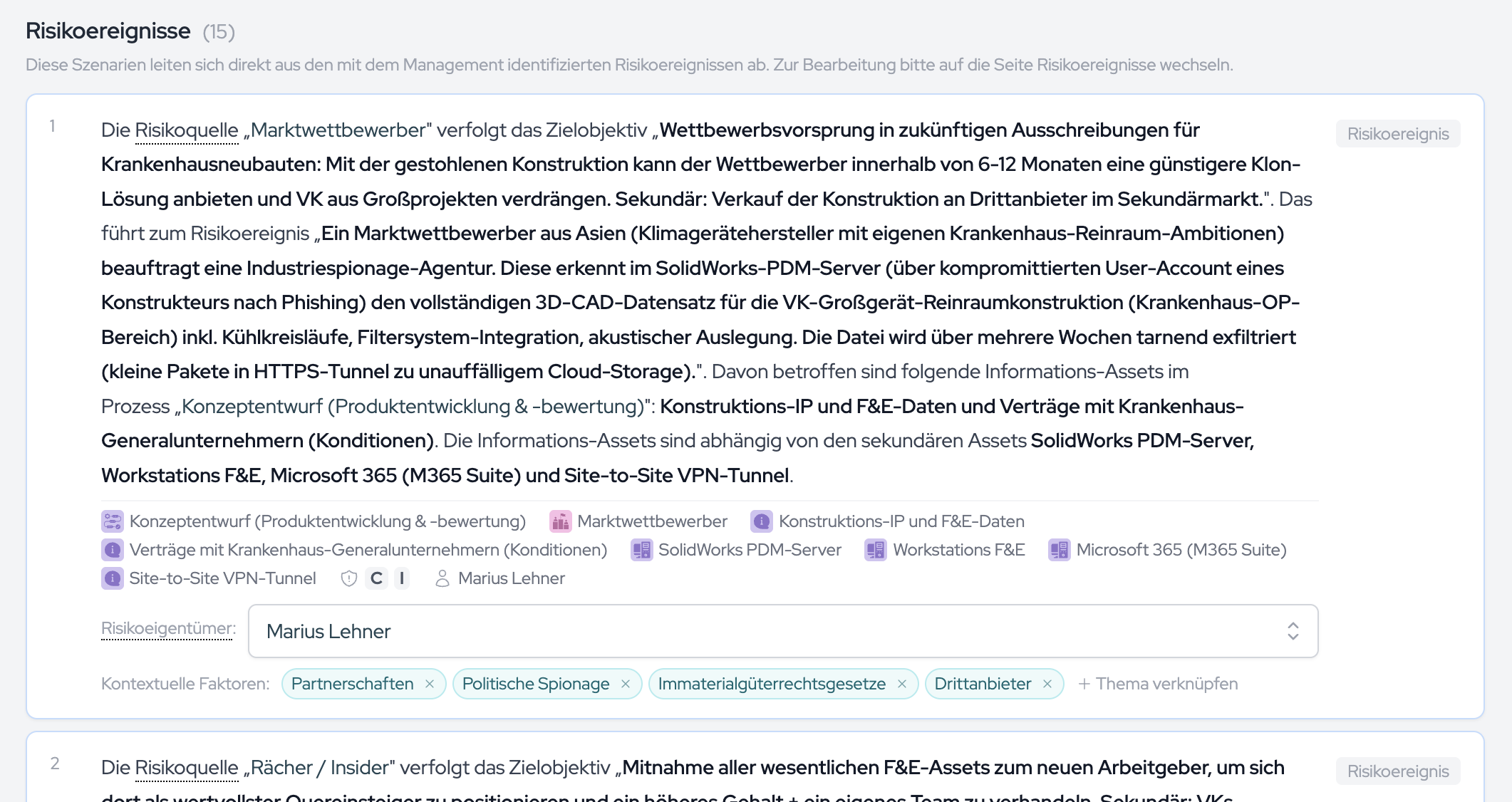Click the SolidWorks PDM-Server tag text
Screen dimensions: 1512x802
pyautogui.click(x=750, y=550)
